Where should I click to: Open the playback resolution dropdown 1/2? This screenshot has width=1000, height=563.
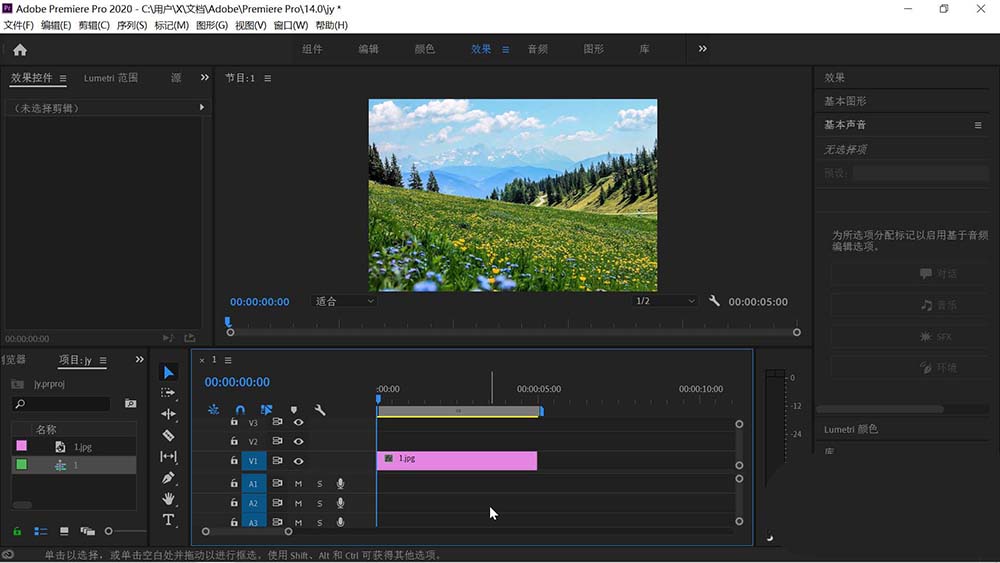665,301
